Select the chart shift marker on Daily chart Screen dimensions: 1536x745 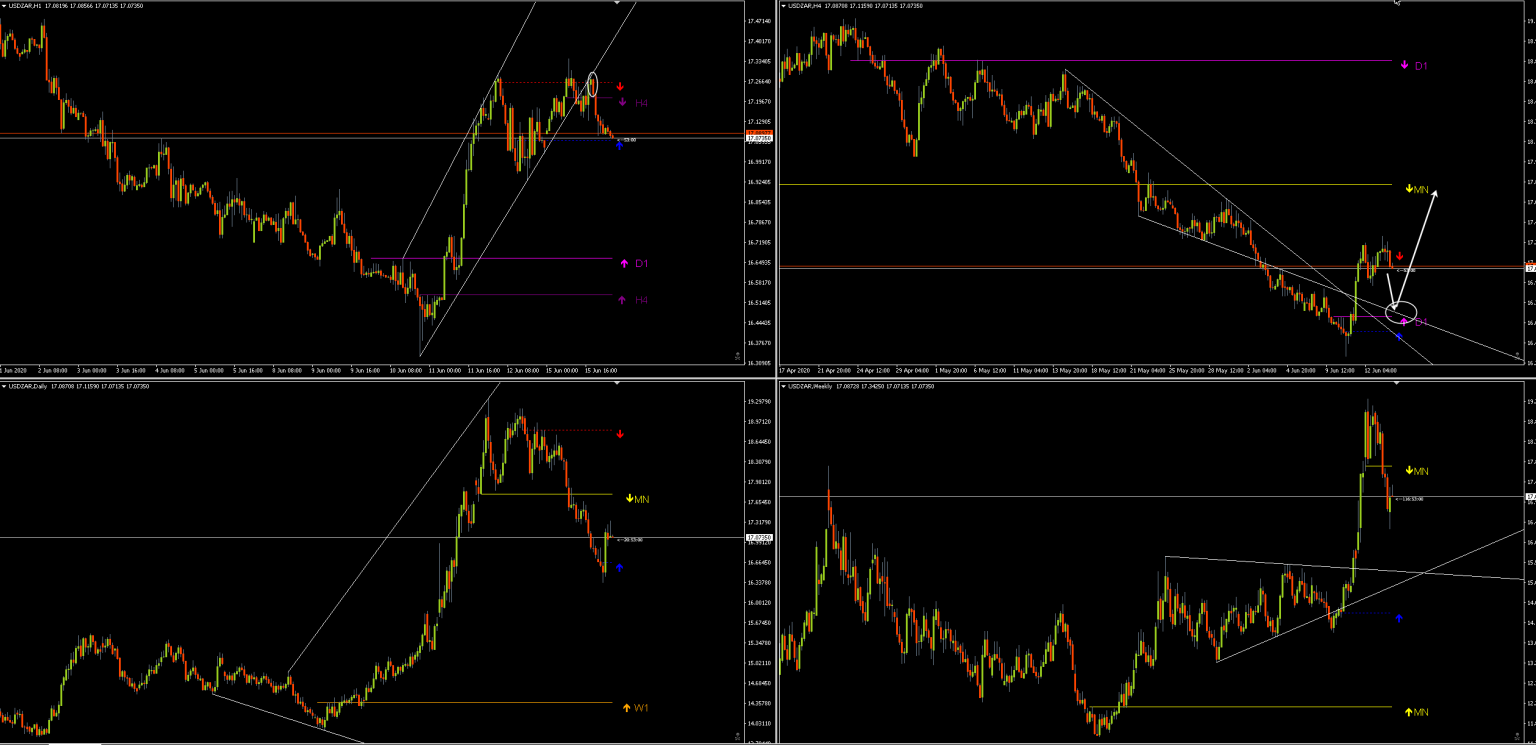[x=618, y=383]
